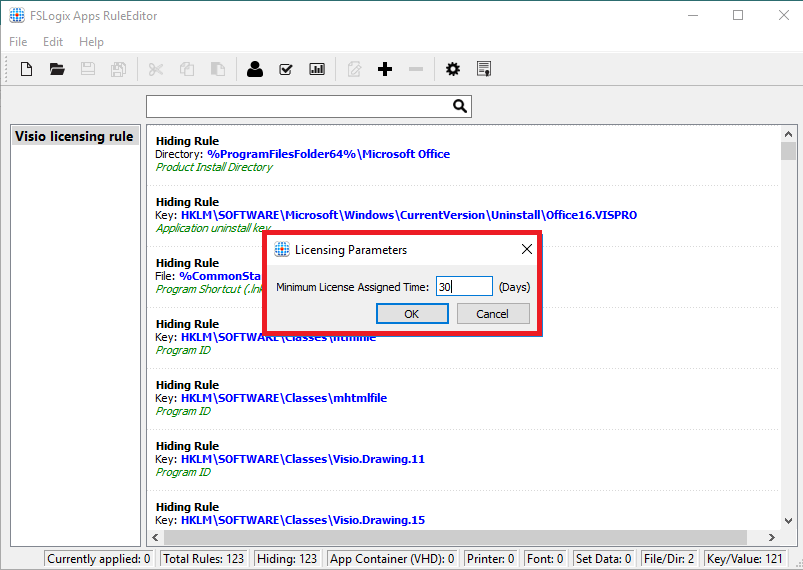
Task: Click Font: 0 in status bar
Action: (x=545, y=559)
